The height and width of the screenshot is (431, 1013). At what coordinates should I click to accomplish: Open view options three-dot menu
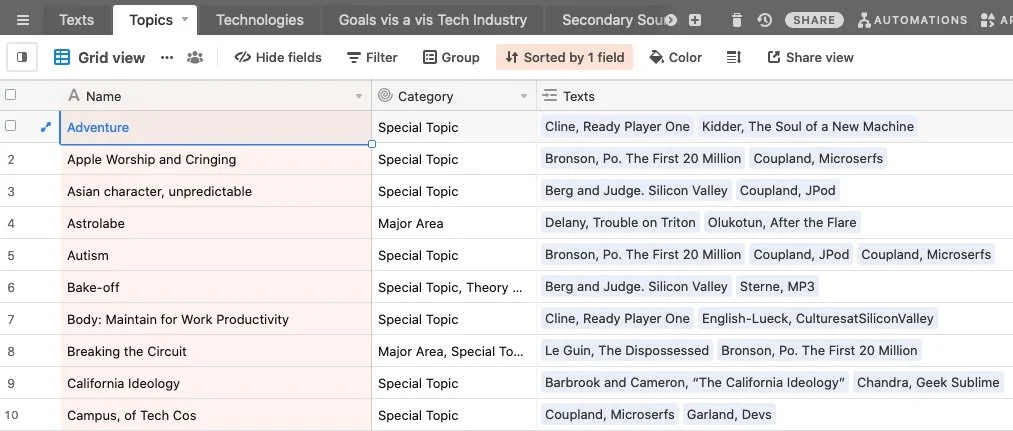[167, 58]
